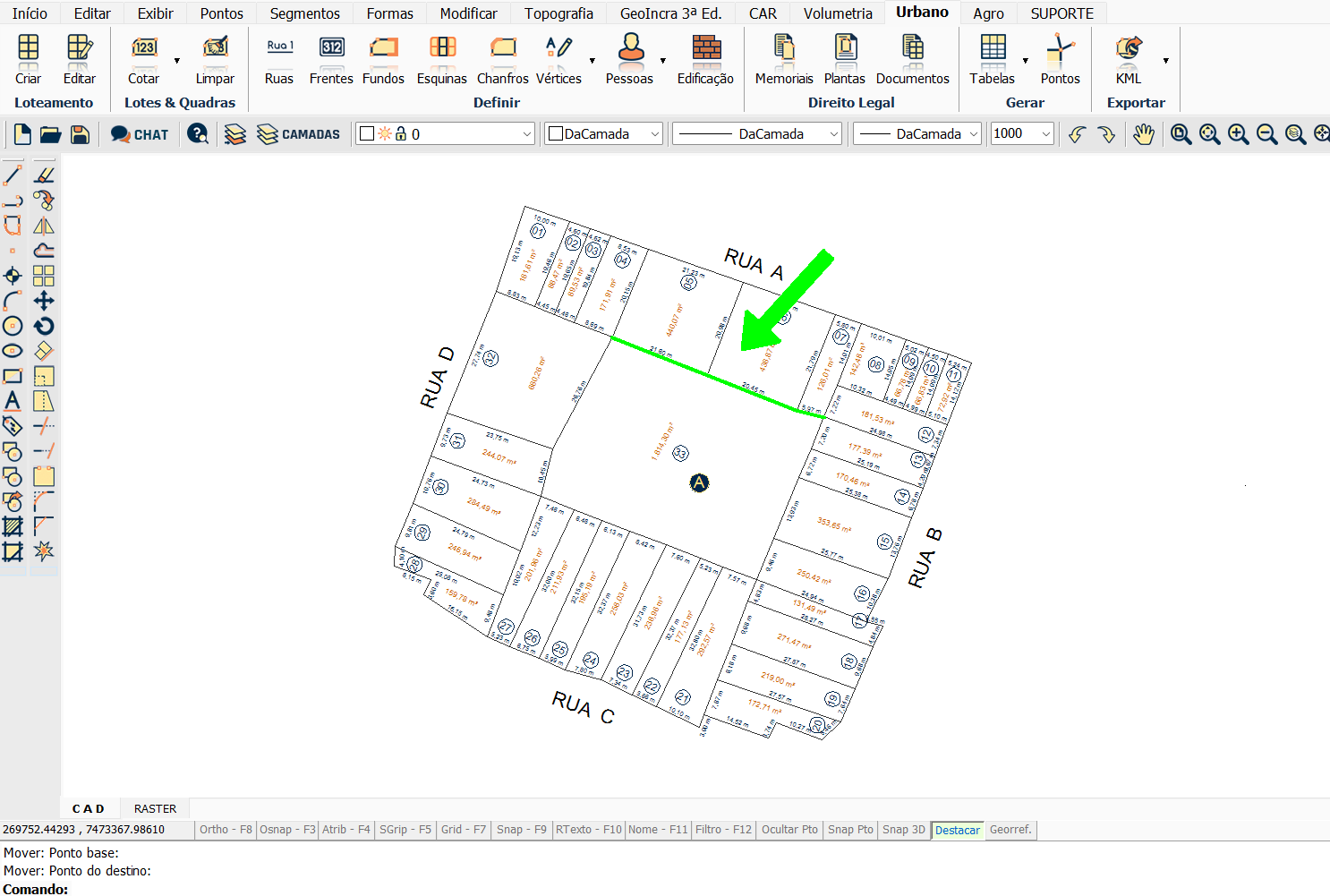Image resolution: width=1330 pixels, height=896 pixels.
Task: Toggle the Grid - F7 option
Action: coord(463,830)
